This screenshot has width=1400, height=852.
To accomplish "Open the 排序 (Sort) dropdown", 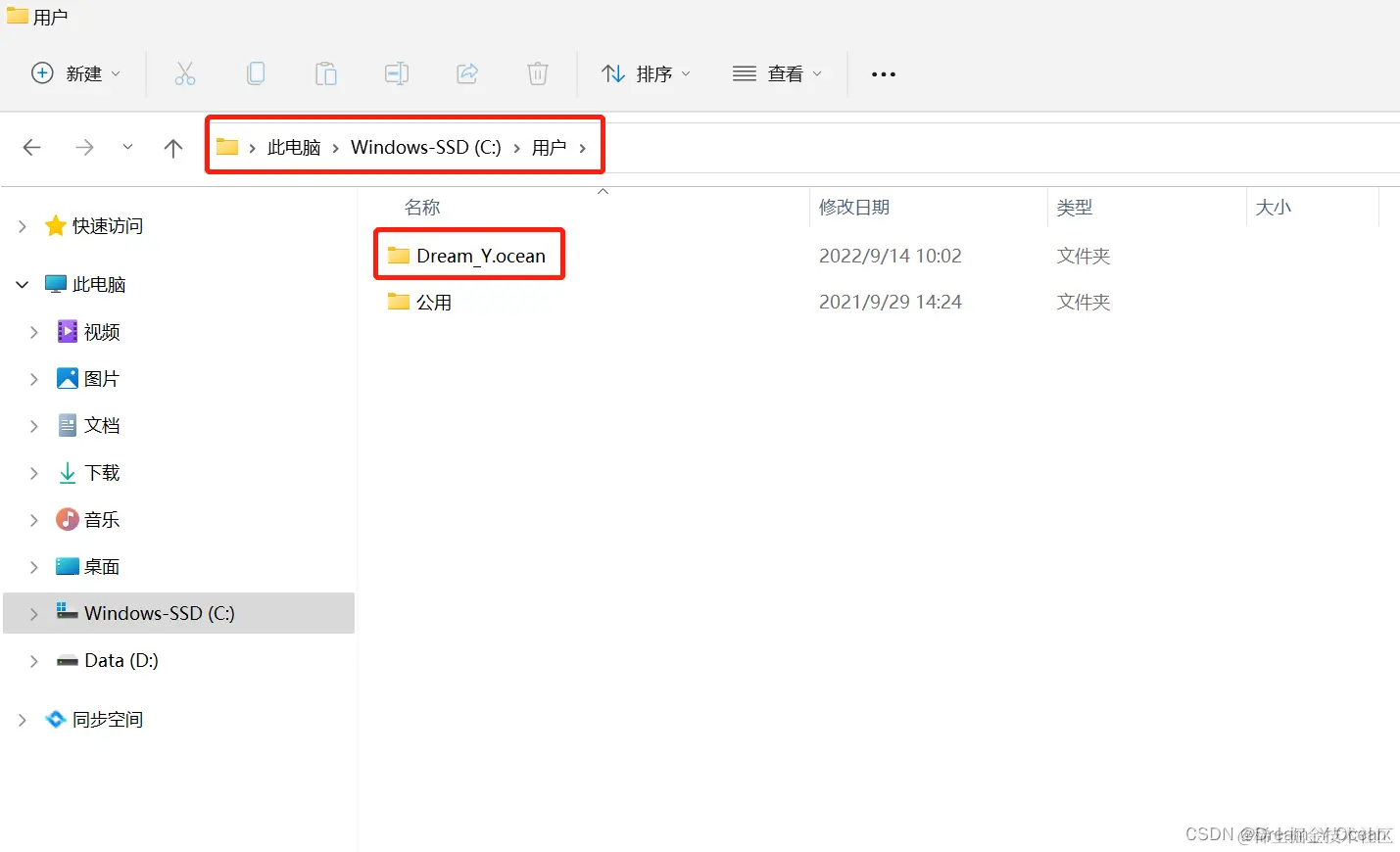I will point(646,73).
